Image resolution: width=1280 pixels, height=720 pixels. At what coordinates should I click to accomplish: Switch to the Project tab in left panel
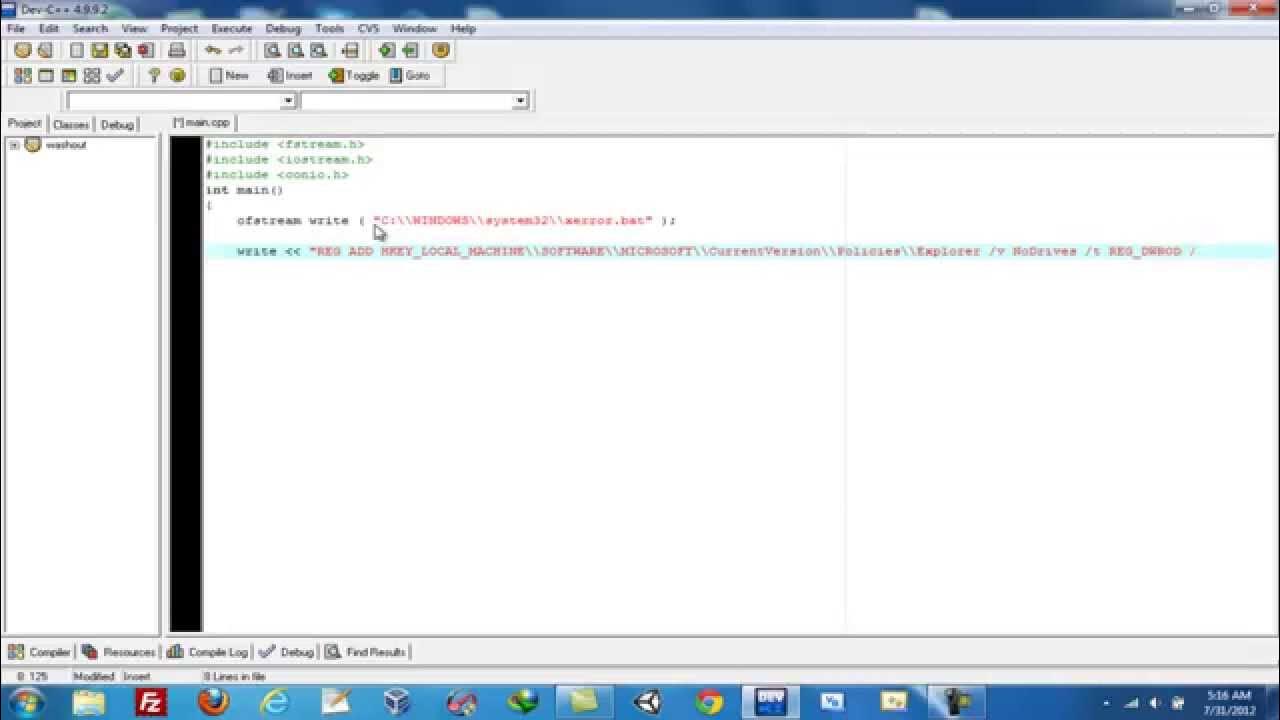(25, 124)
